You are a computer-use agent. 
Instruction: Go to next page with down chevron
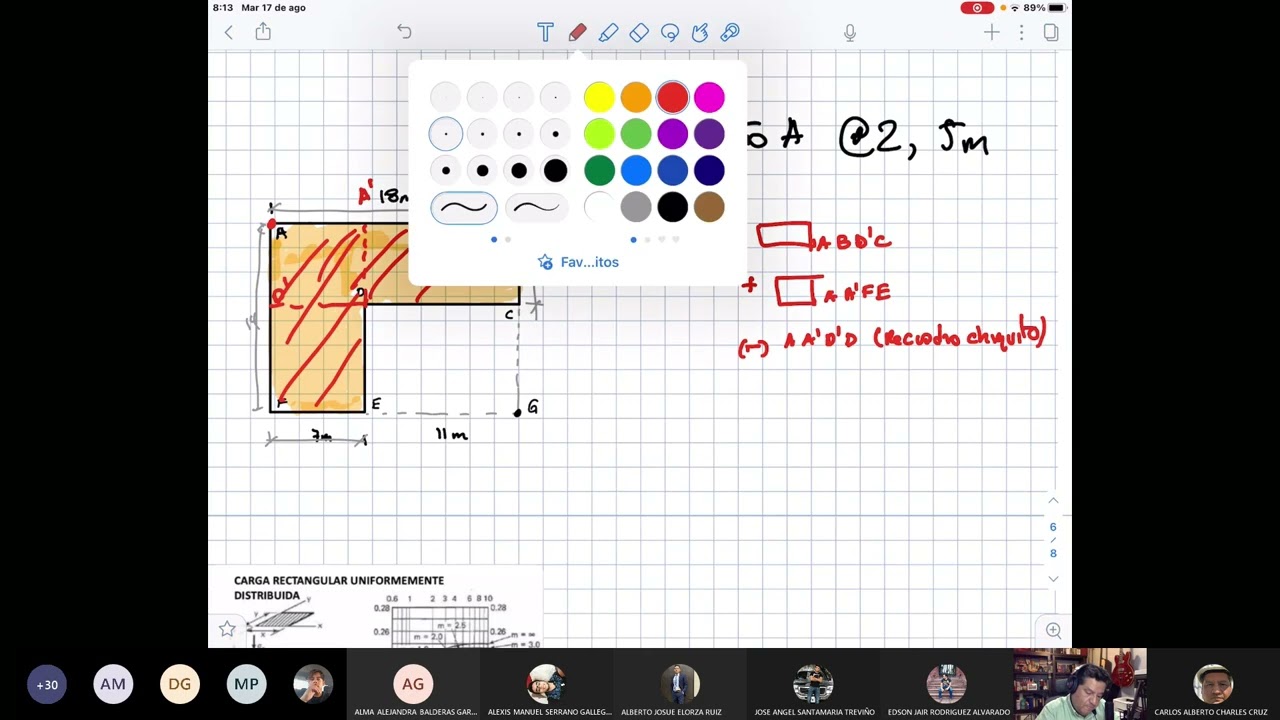click(x=1053, y=579)
